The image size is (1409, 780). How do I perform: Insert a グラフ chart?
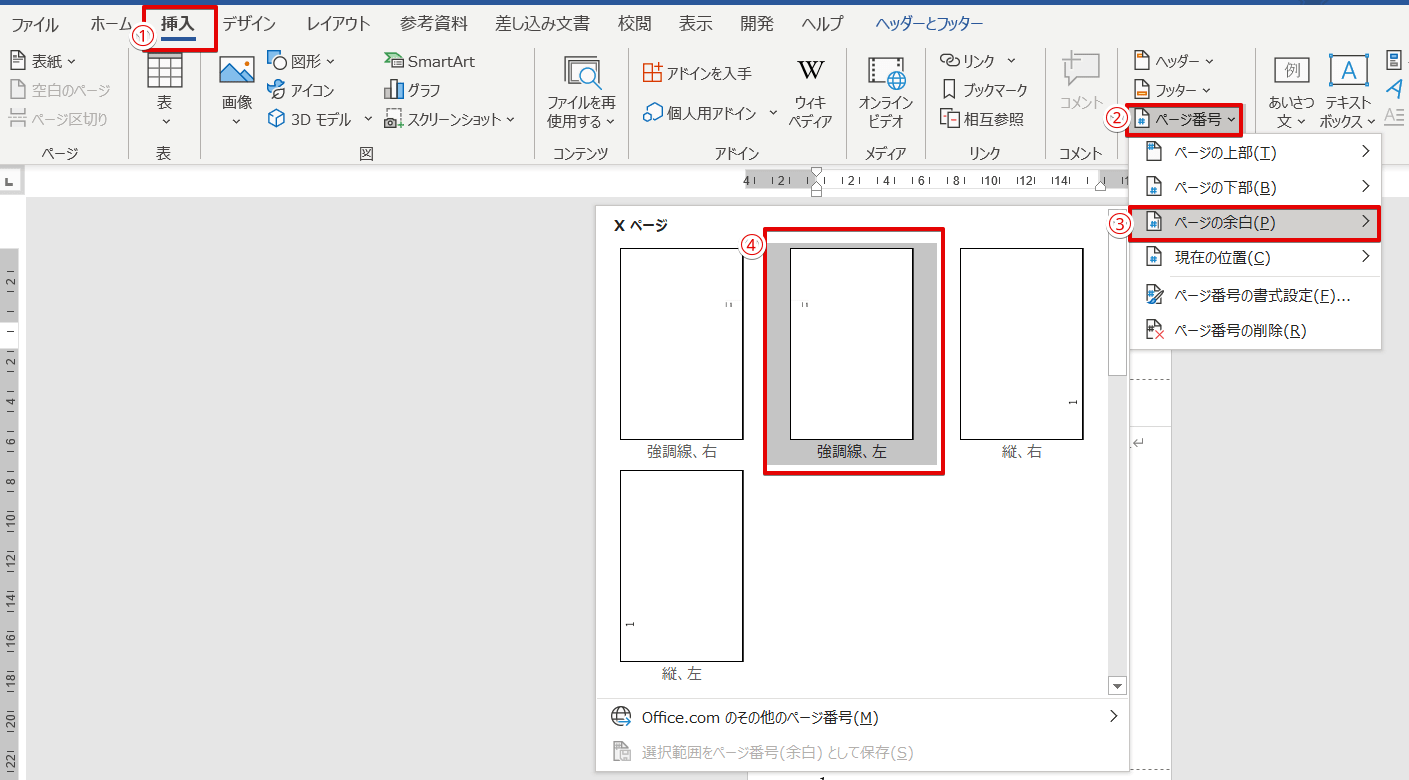(412, 90)
